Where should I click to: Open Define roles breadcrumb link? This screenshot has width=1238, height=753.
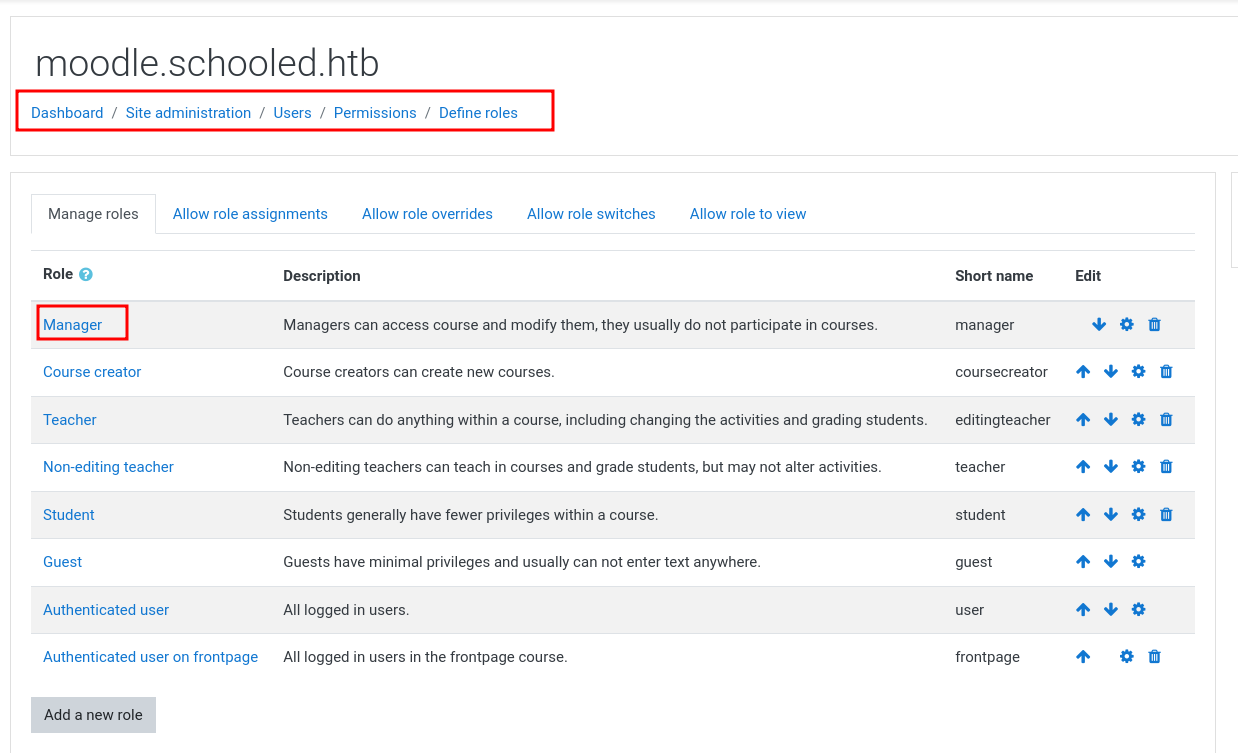pyautogui.click(x=478, y=113)
